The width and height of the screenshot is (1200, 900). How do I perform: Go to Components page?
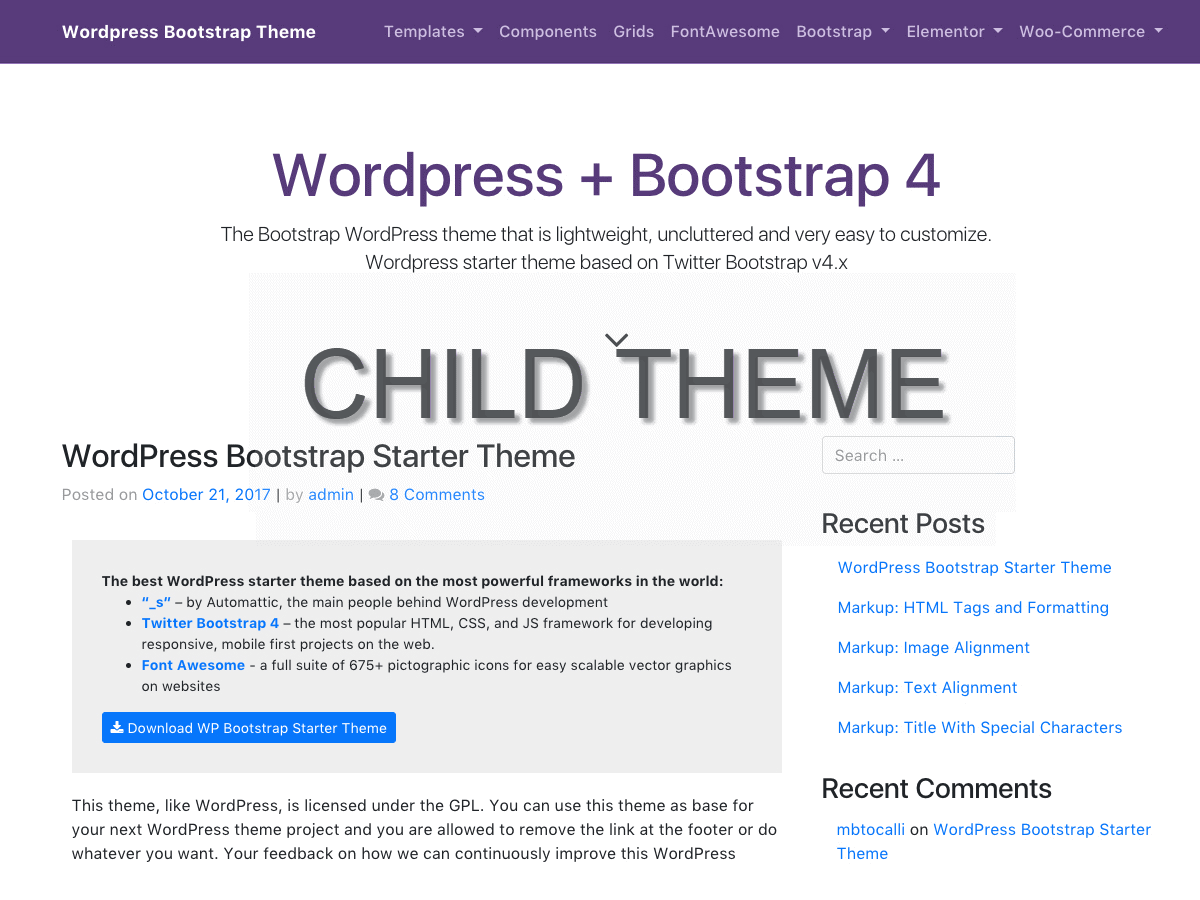click(x=548, y=31)
